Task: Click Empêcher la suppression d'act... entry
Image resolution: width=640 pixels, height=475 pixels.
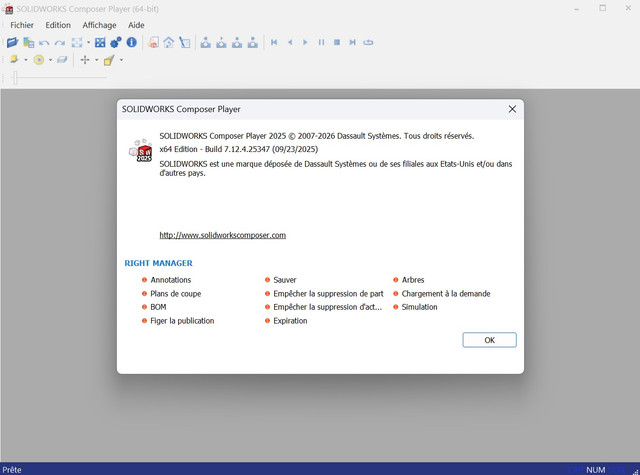Action: [328, 307]
